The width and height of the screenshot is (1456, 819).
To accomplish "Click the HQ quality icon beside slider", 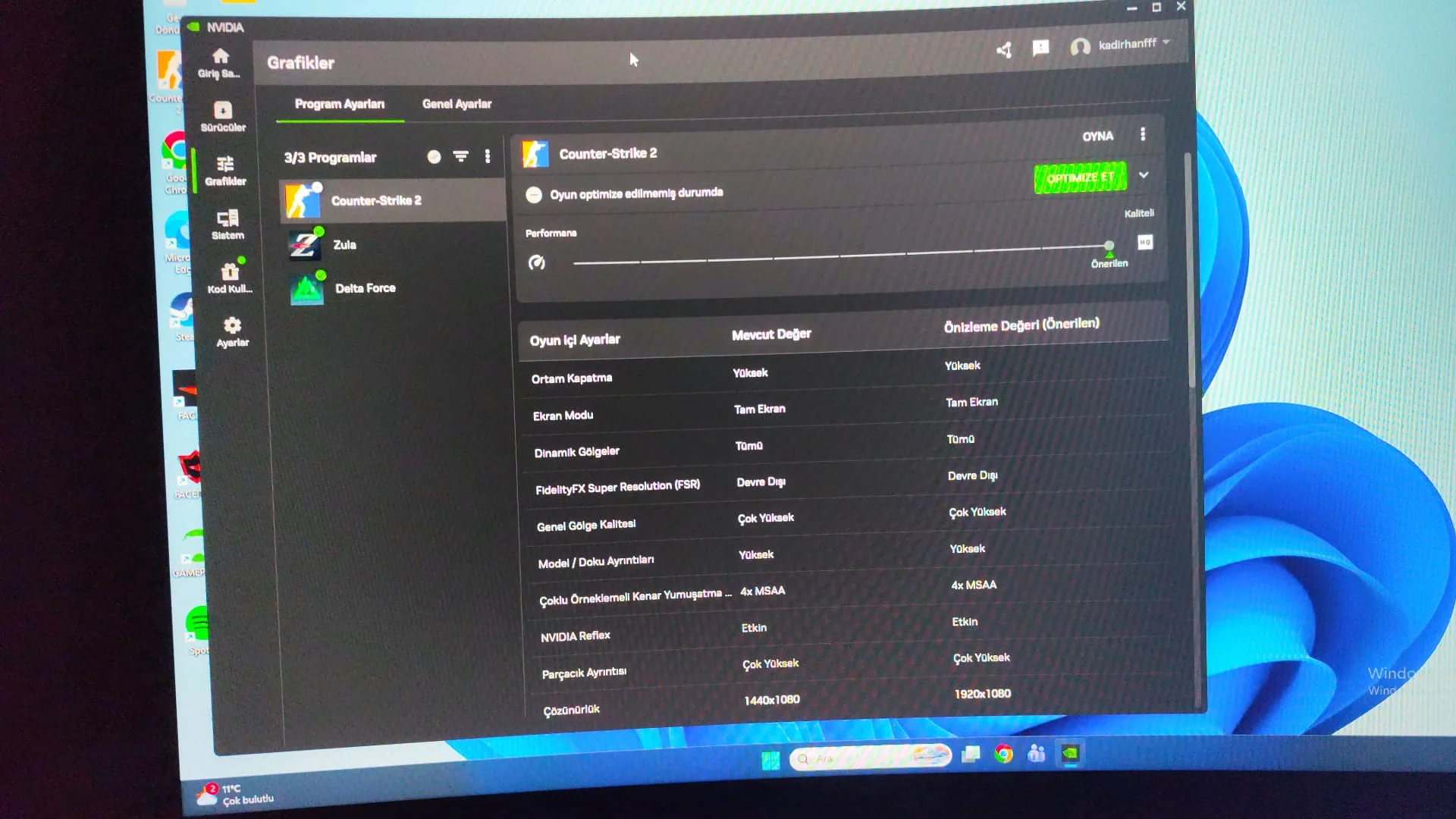I will 1145,242.
